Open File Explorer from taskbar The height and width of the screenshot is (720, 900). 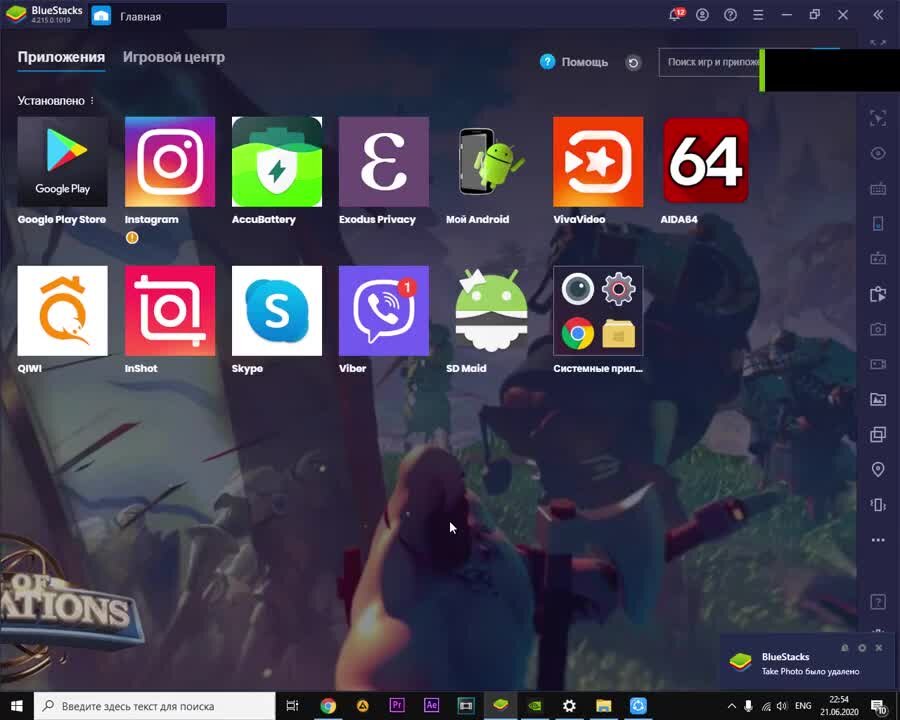pos(603,706)
